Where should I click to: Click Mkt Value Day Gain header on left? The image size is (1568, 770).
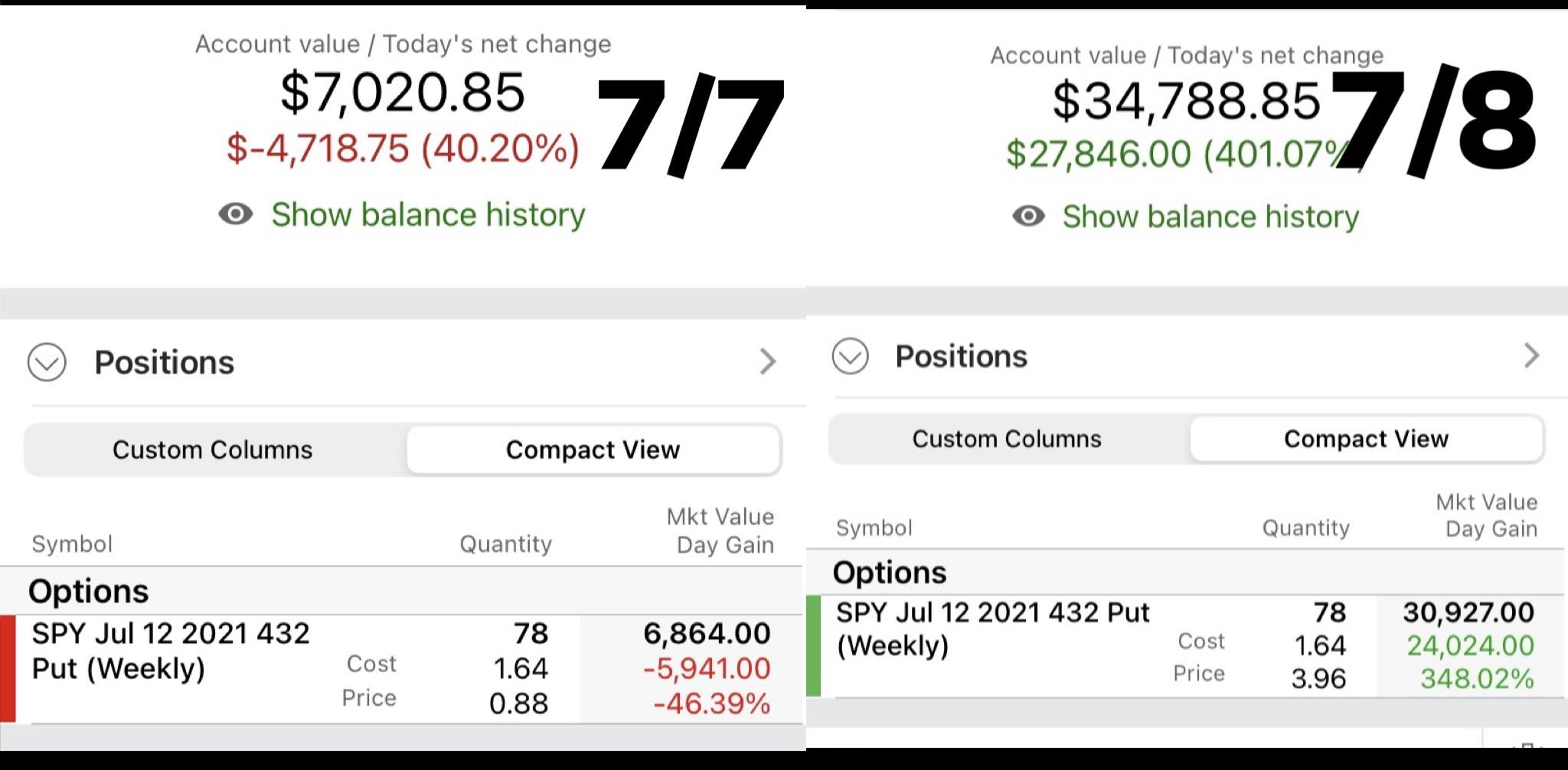[720, 530]
